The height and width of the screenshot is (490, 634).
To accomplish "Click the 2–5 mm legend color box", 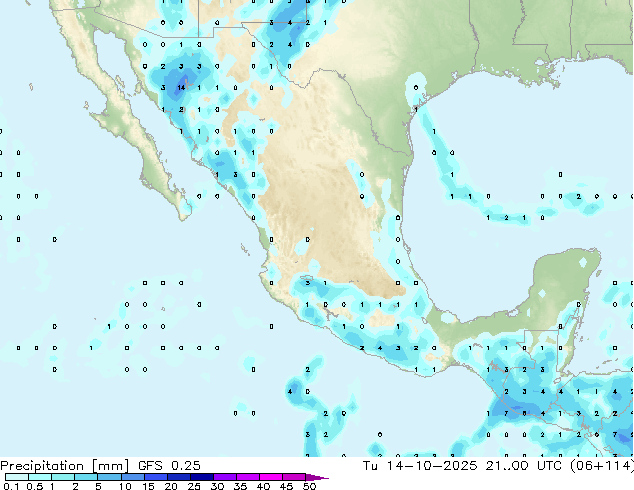I will (86, 477).
